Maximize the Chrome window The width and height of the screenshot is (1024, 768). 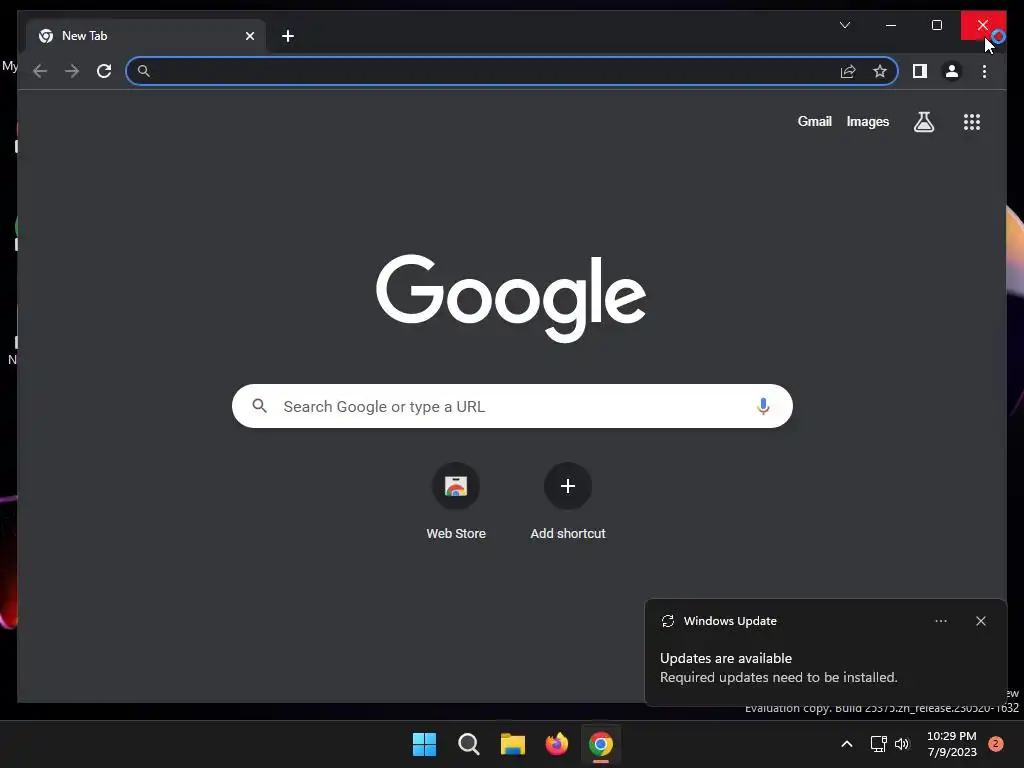tap(936, 25)
